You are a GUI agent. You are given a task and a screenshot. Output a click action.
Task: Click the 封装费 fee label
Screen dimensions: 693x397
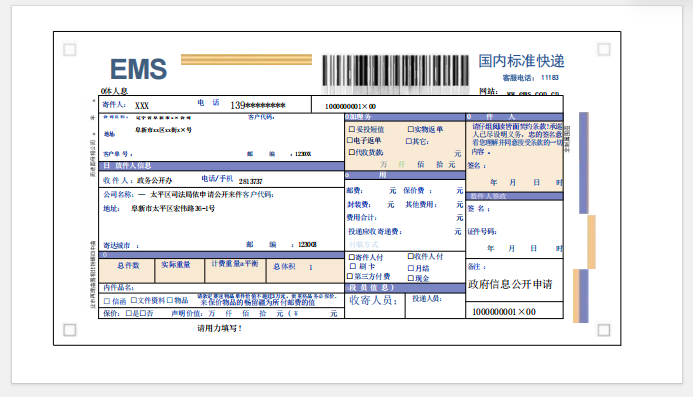(358, 205)
